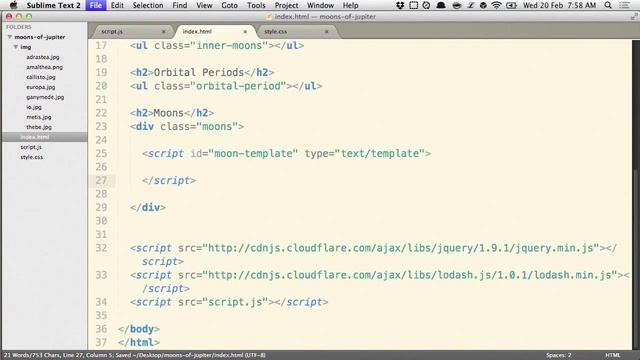Open the View menu
The image size is (640, 360).
tap(204, 5)
